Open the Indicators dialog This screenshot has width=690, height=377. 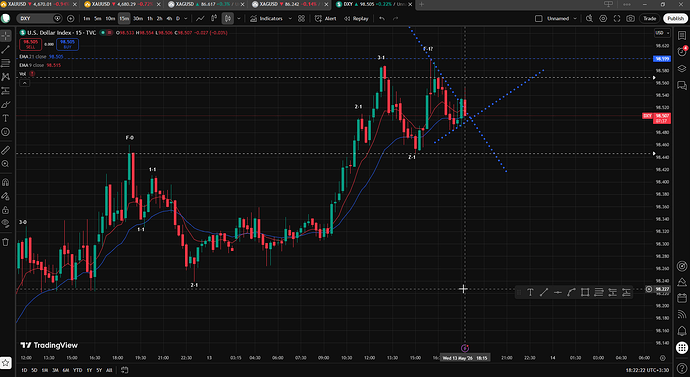(x=267, y=18)
